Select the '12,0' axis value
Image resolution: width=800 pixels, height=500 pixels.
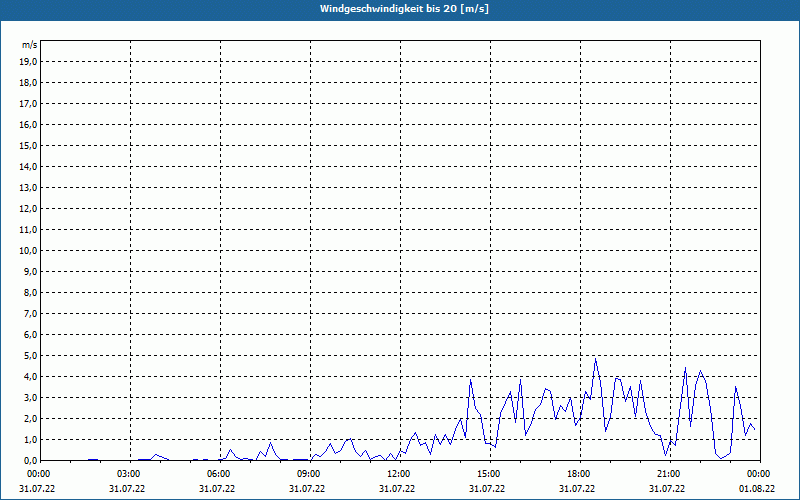click(28, 208)
